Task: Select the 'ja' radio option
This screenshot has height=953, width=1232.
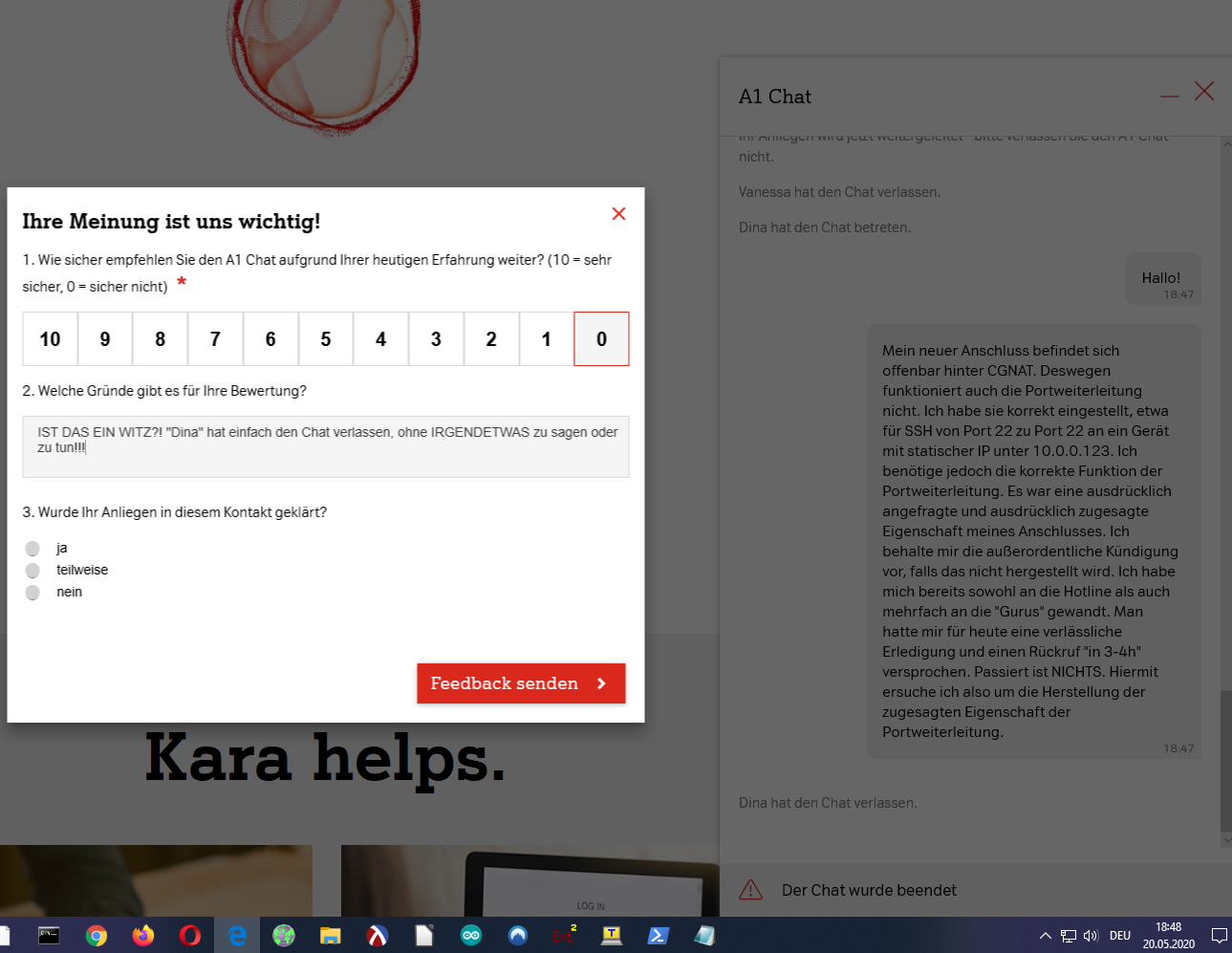Action: 32,549
